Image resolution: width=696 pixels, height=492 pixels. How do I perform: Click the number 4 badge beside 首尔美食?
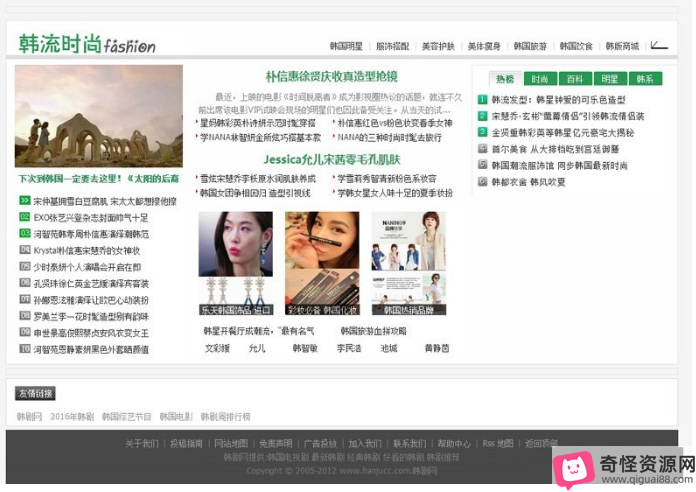pos(482,148)
